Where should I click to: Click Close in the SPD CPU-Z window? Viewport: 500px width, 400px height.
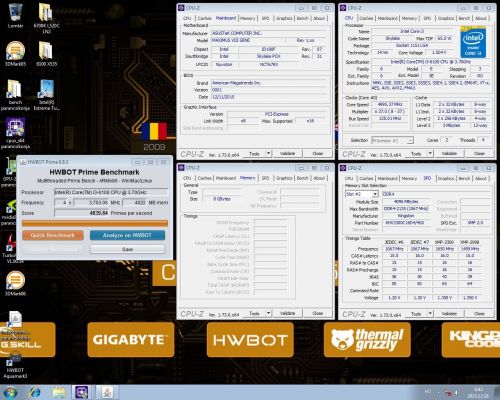479,314
